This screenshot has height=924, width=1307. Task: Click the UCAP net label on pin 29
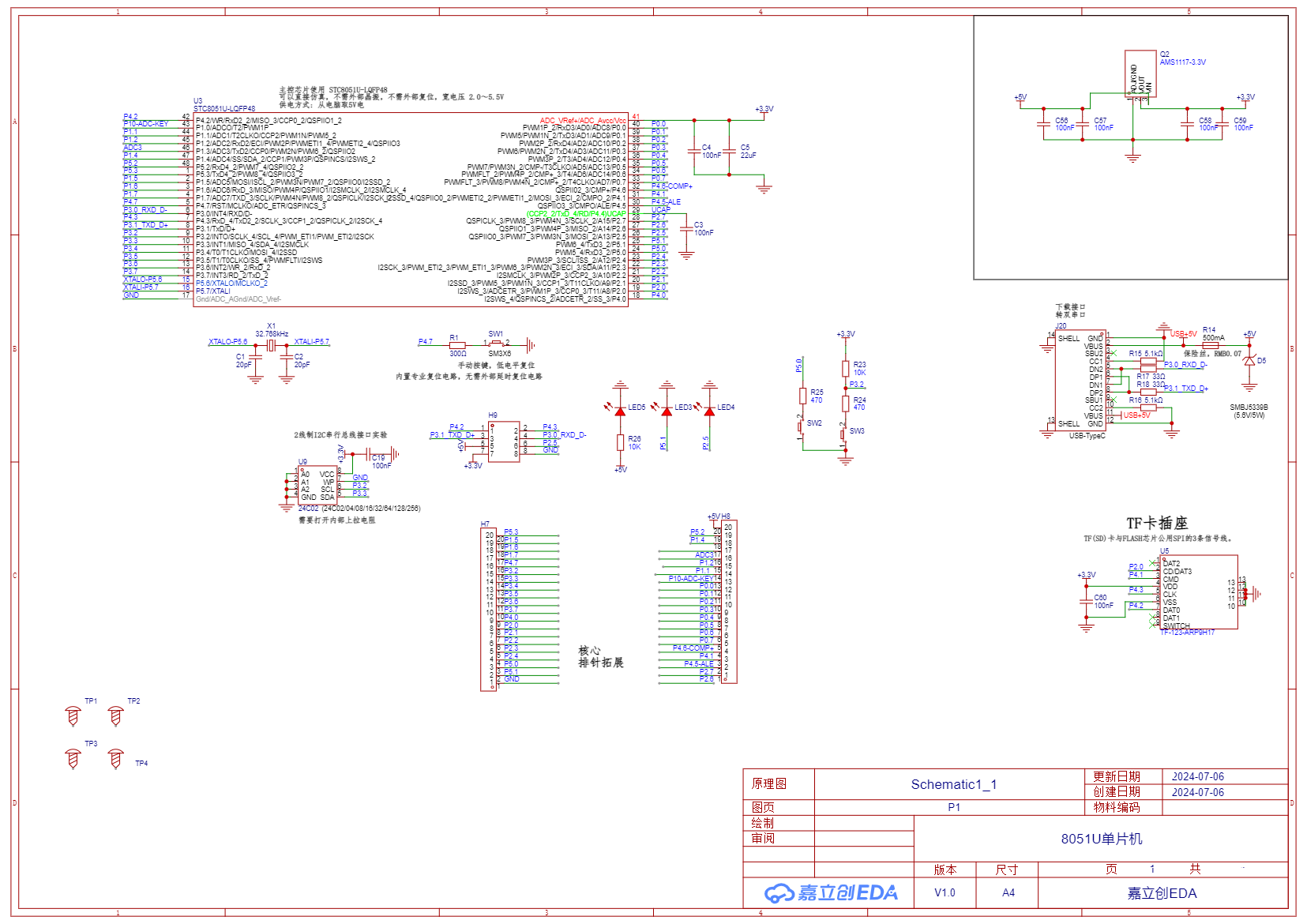point(660,210)
